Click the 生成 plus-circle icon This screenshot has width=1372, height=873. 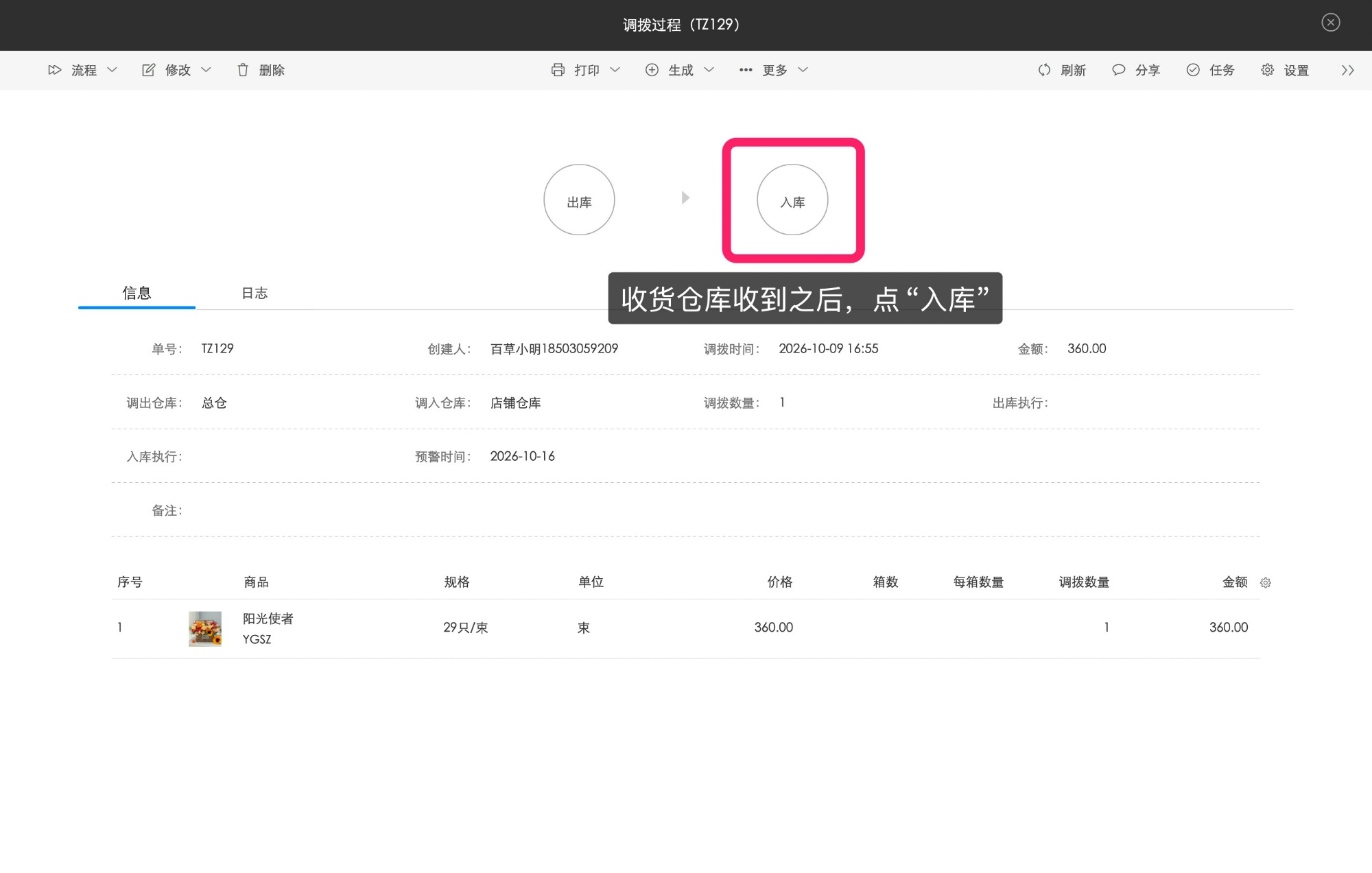pos(652,70)
